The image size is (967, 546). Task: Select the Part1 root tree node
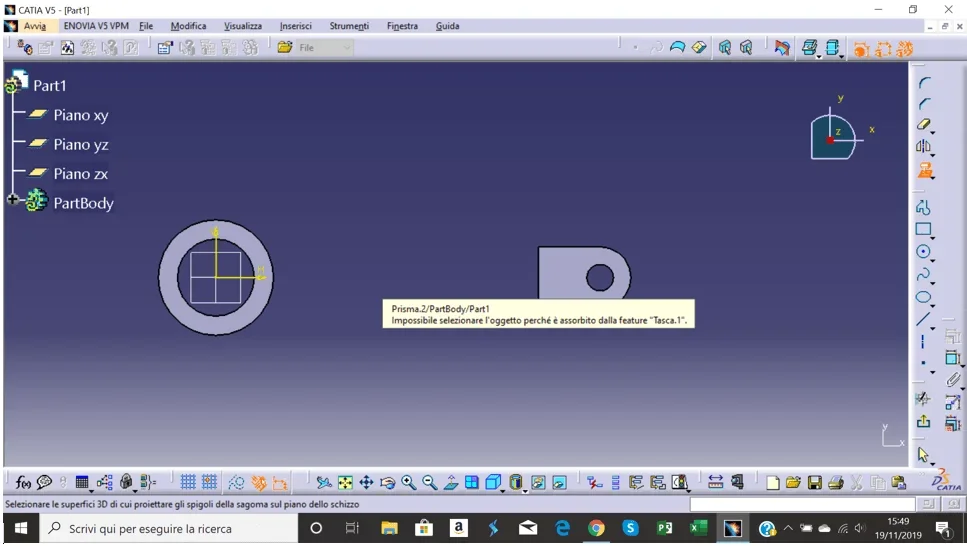click(x=49, y=86)
